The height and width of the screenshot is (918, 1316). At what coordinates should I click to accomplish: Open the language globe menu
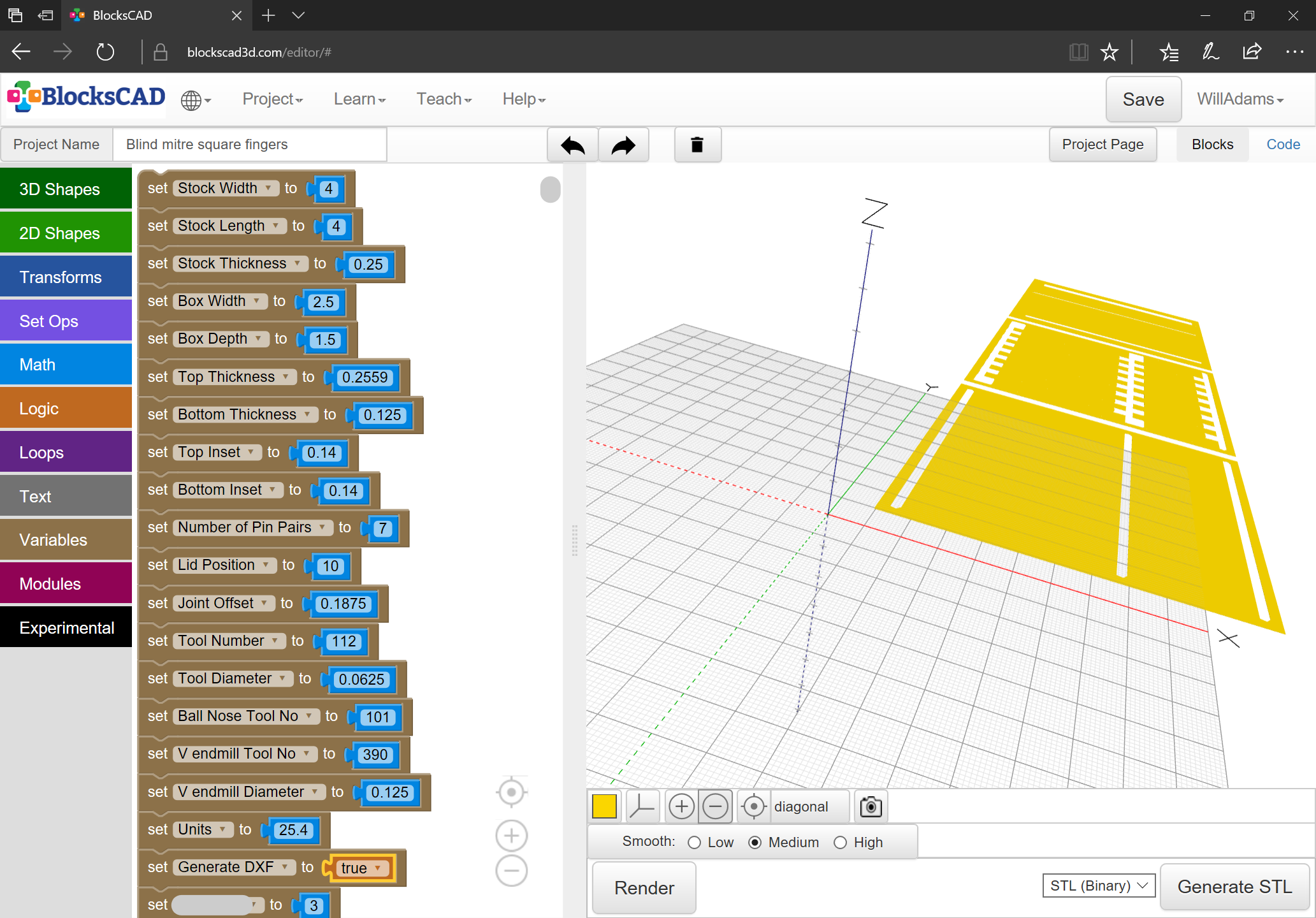pyautogui.click(x=195, y=100)
